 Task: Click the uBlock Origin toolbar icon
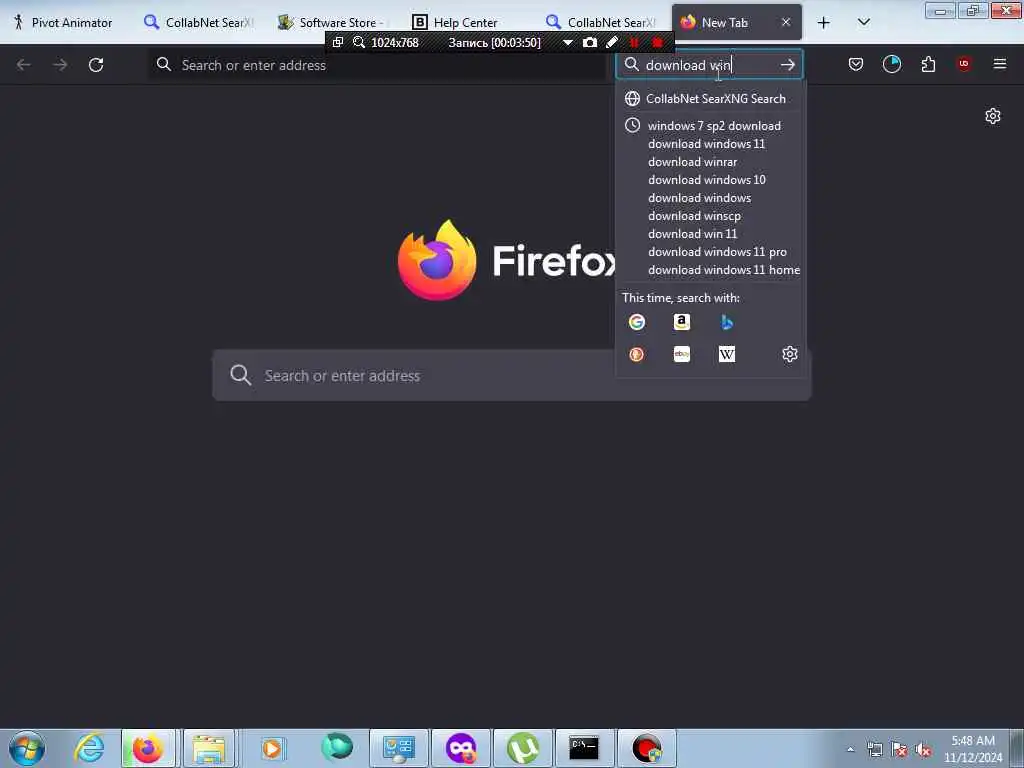tap(964, 64)
